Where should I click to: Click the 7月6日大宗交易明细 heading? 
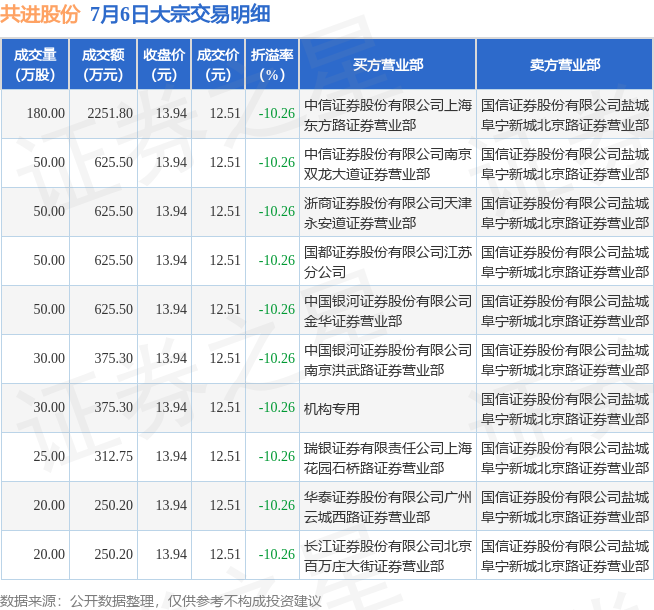[x=180, y=14]
